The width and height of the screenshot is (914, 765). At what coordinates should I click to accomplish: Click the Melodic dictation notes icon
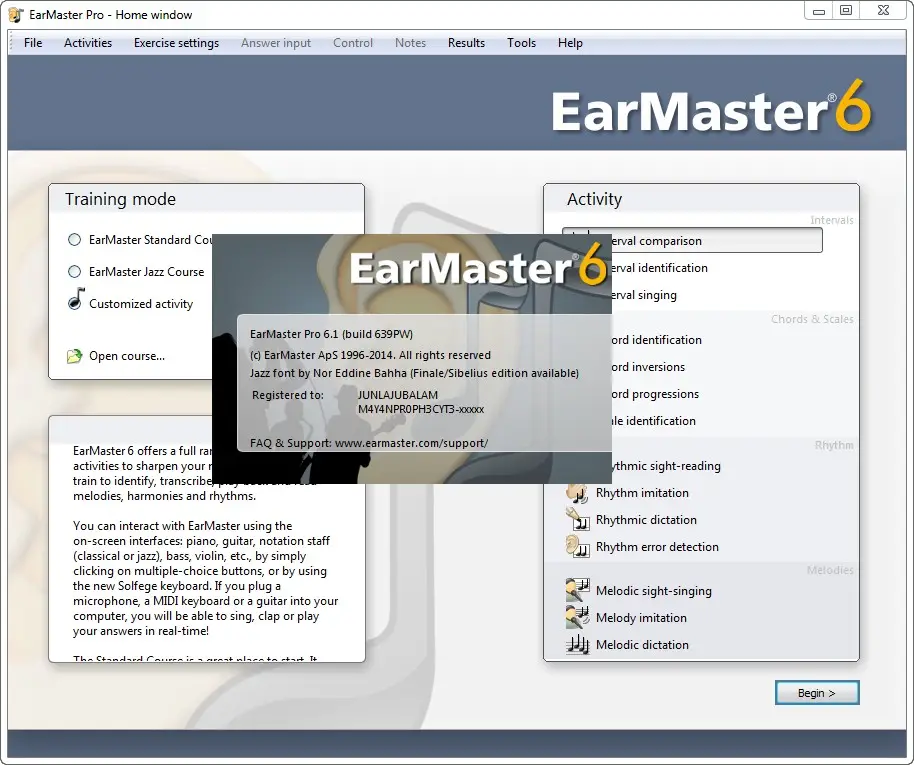tap(577, 645)
